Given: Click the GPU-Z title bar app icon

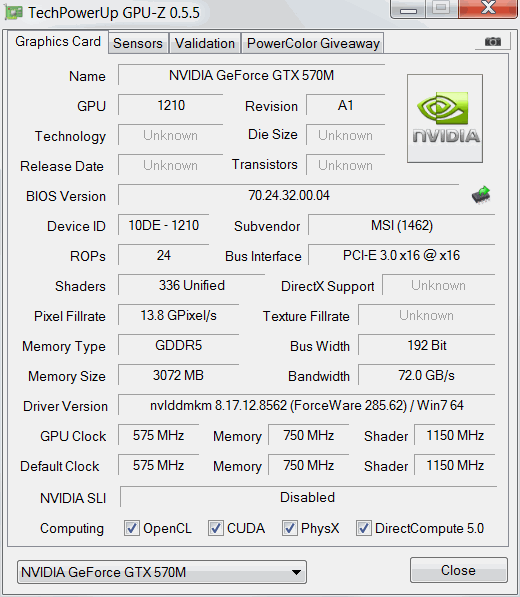Looking at the screenshot, I should 13,13.
